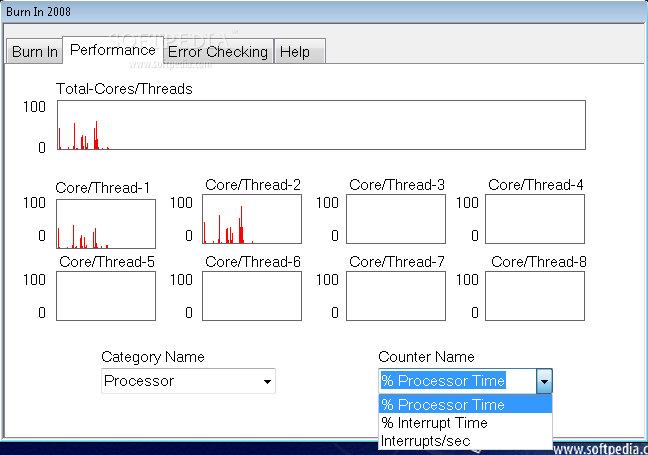648x455 pixels.
Task: Click the Category Name label
Action: coord(153,357)
